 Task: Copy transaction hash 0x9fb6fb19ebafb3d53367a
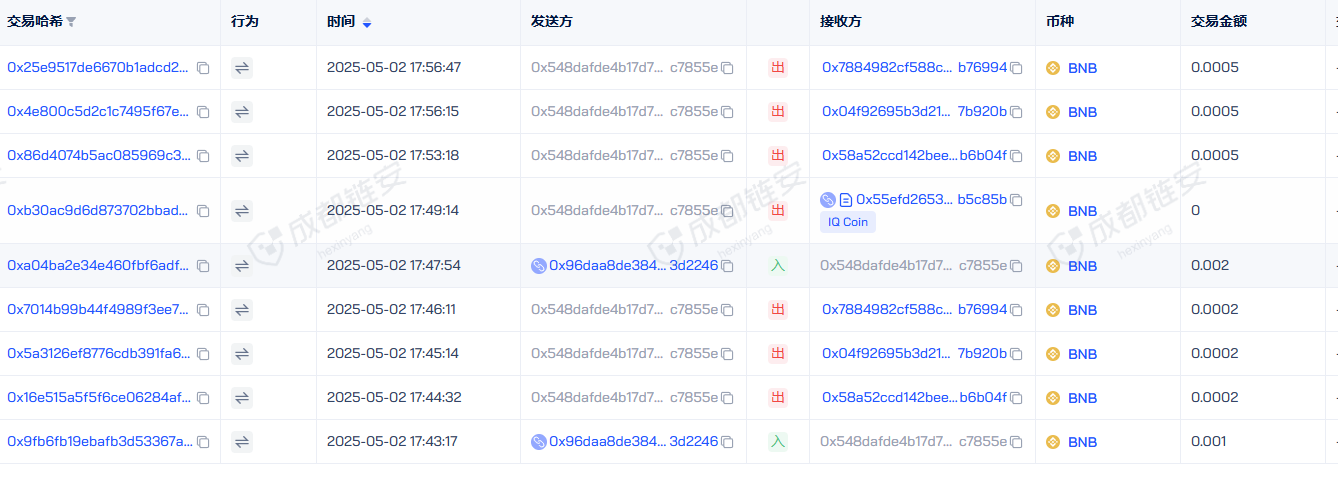(x=203, y=442)
